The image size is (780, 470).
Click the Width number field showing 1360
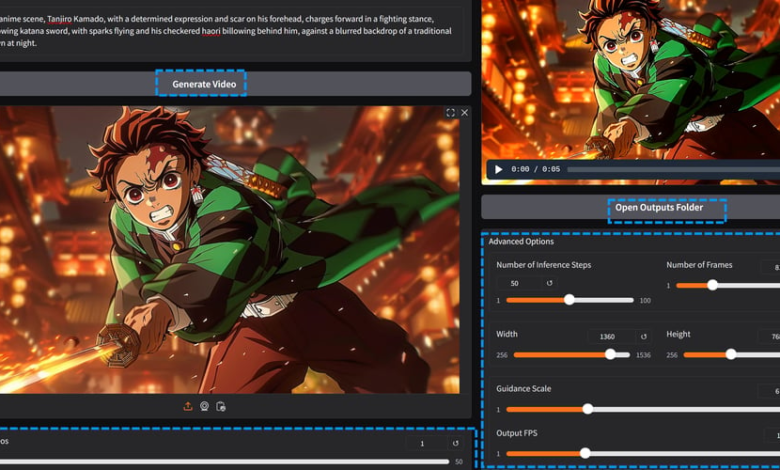point(612,337)
